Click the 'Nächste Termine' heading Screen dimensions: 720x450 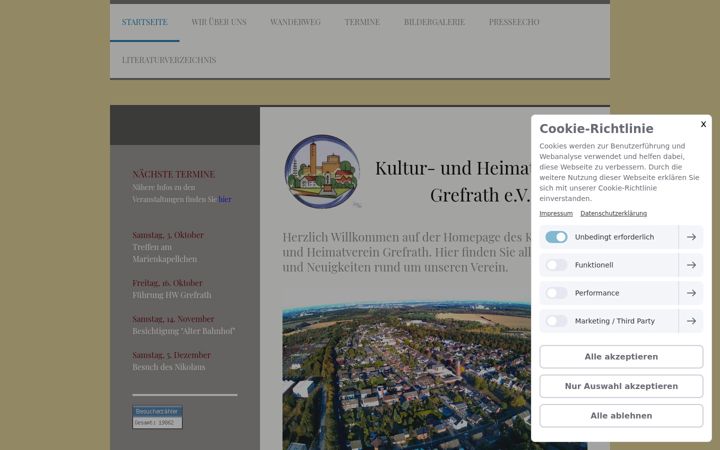[174, 174]
